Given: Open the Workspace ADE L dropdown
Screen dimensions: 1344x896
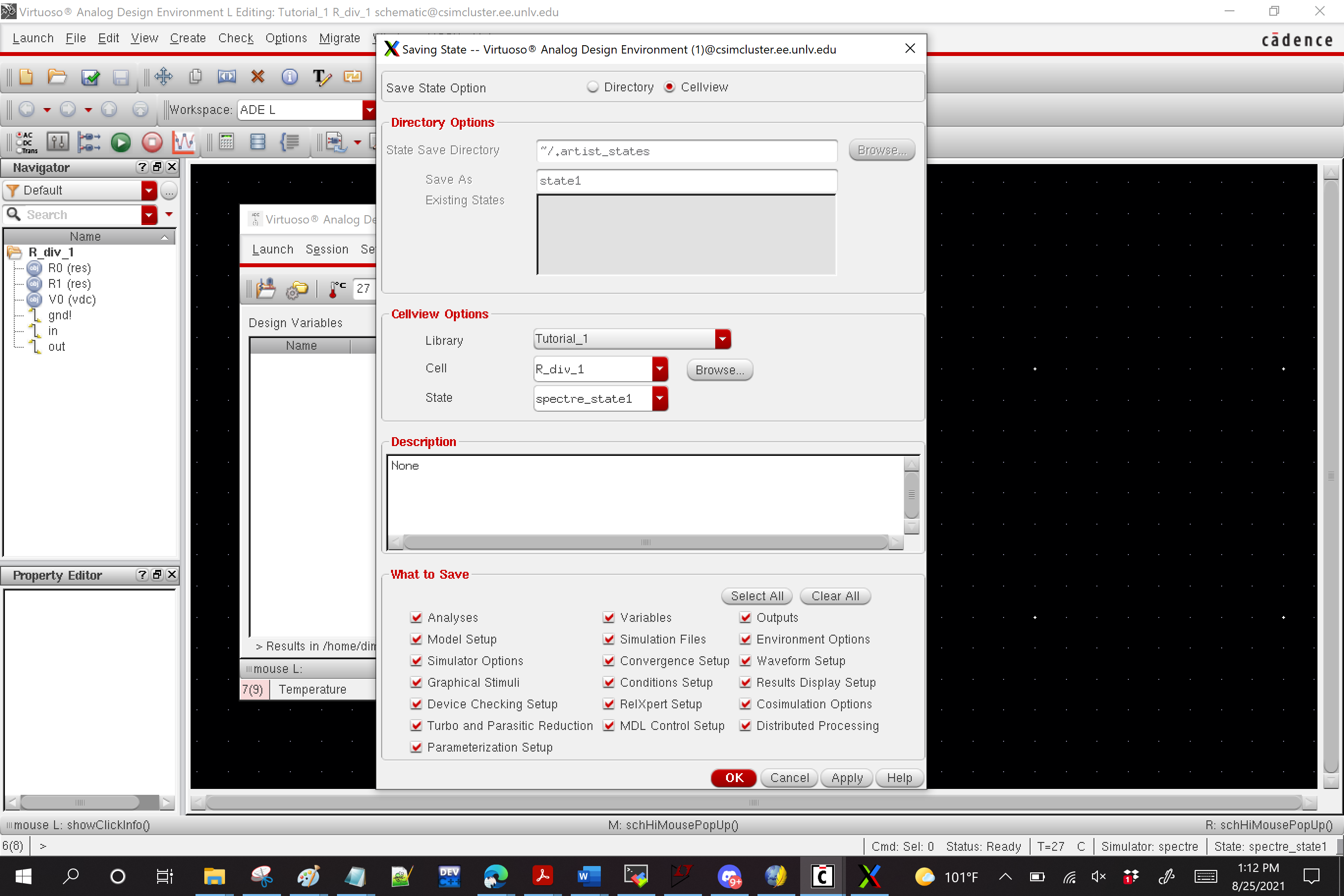Looking at the screenshot, I should [369, 110].
